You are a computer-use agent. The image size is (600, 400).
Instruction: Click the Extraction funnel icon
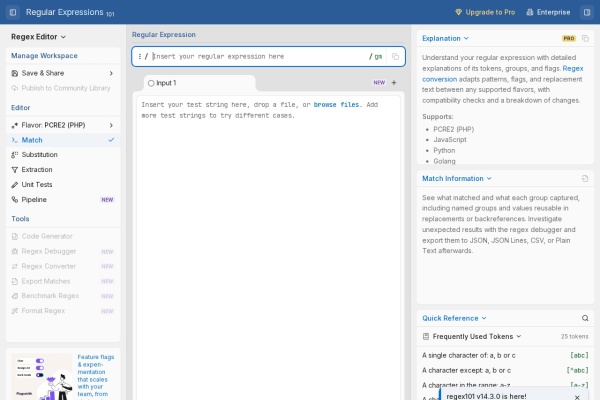tap(15, 170)
